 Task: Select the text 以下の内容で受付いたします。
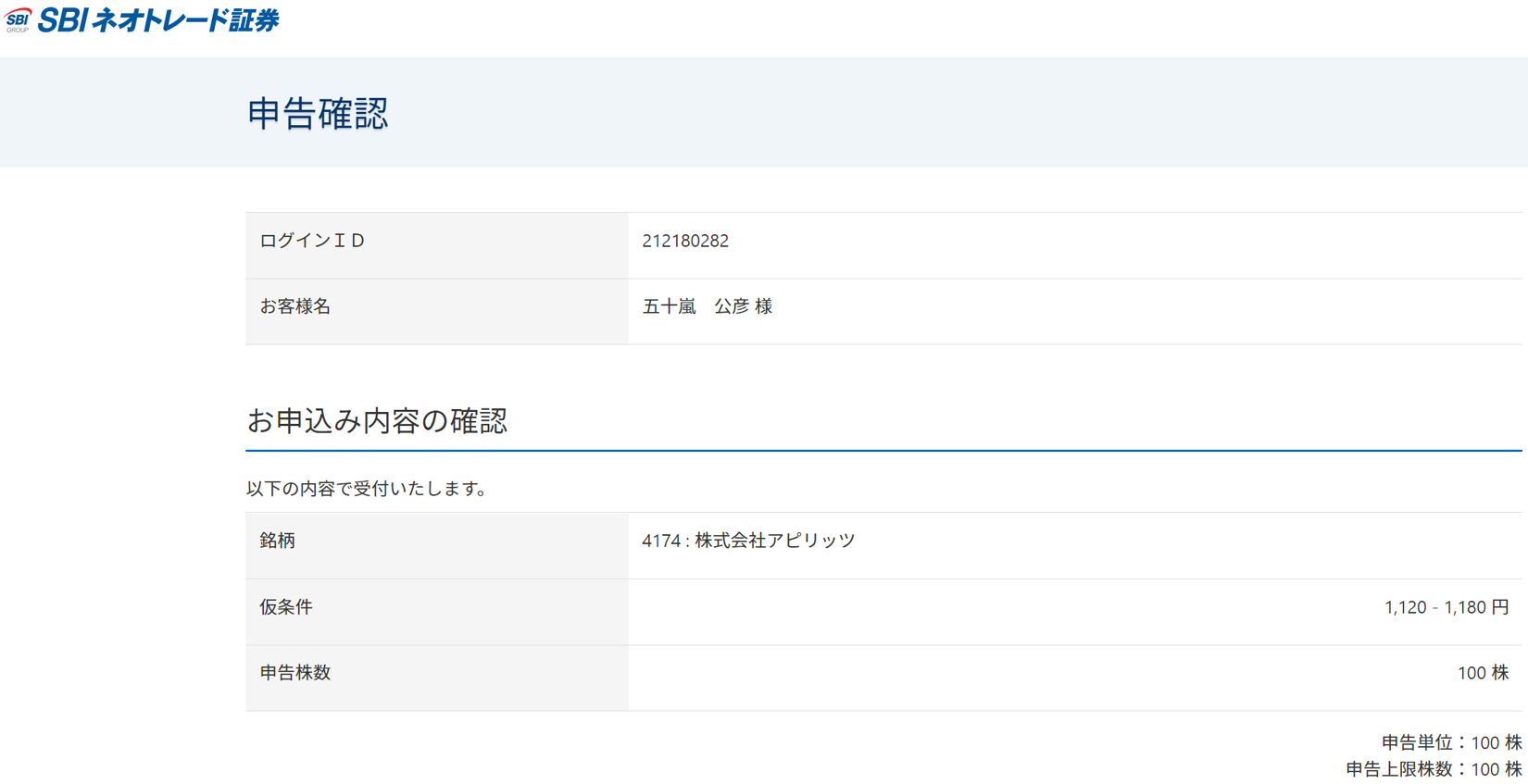coord(369,488)
